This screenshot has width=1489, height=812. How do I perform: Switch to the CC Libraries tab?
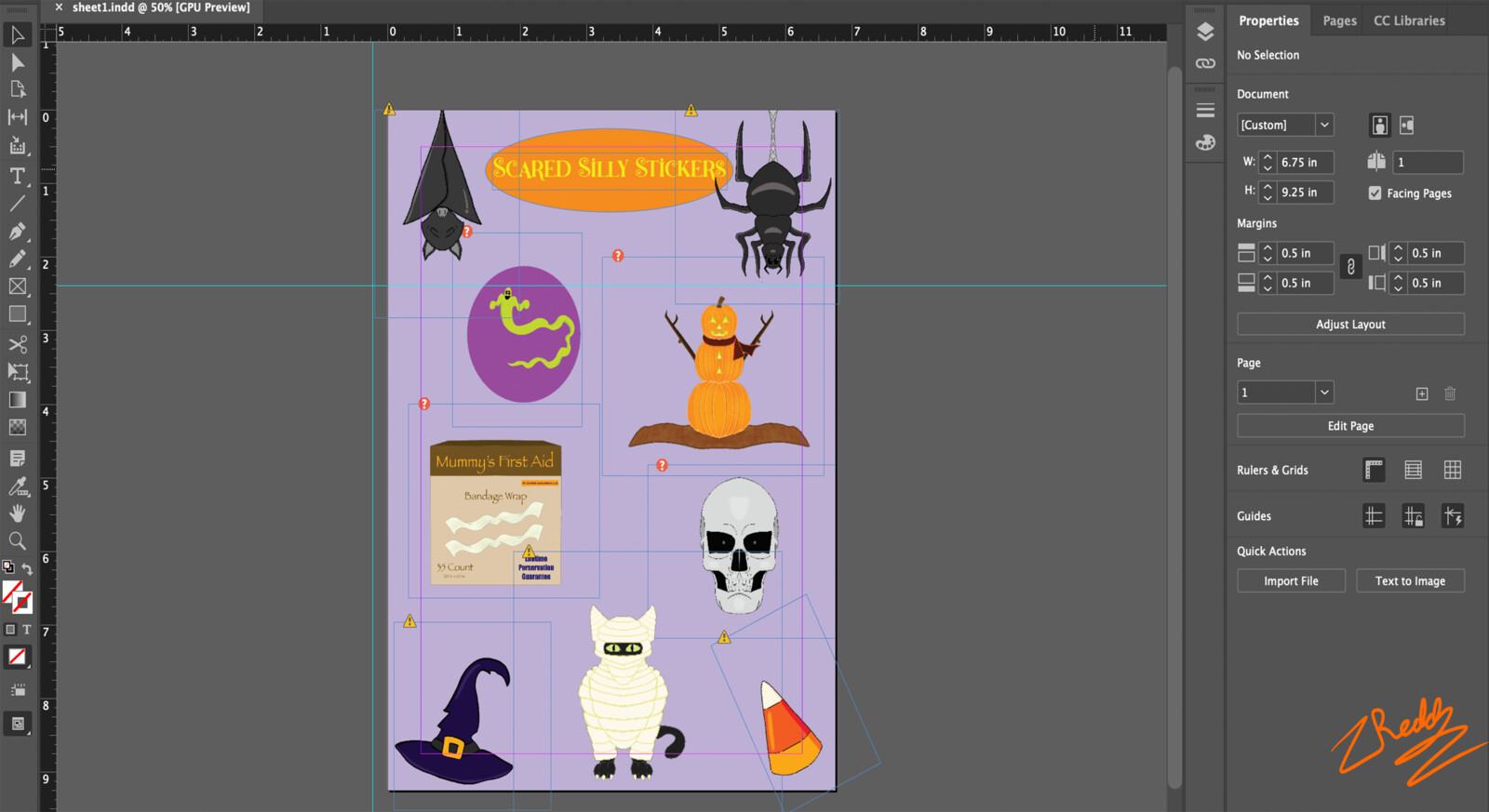point(1409,20)
